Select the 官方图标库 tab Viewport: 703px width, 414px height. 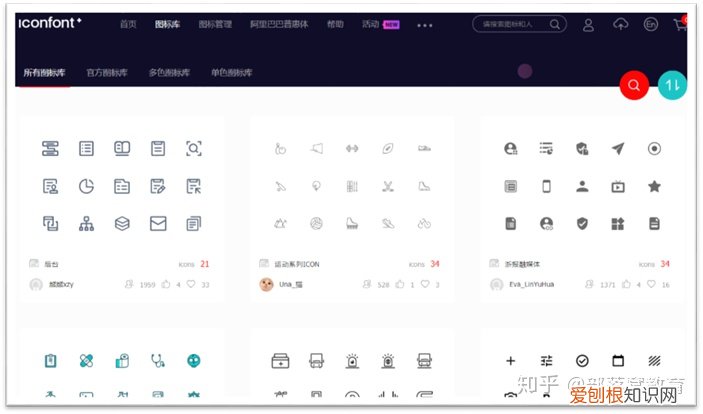point(107,73)
